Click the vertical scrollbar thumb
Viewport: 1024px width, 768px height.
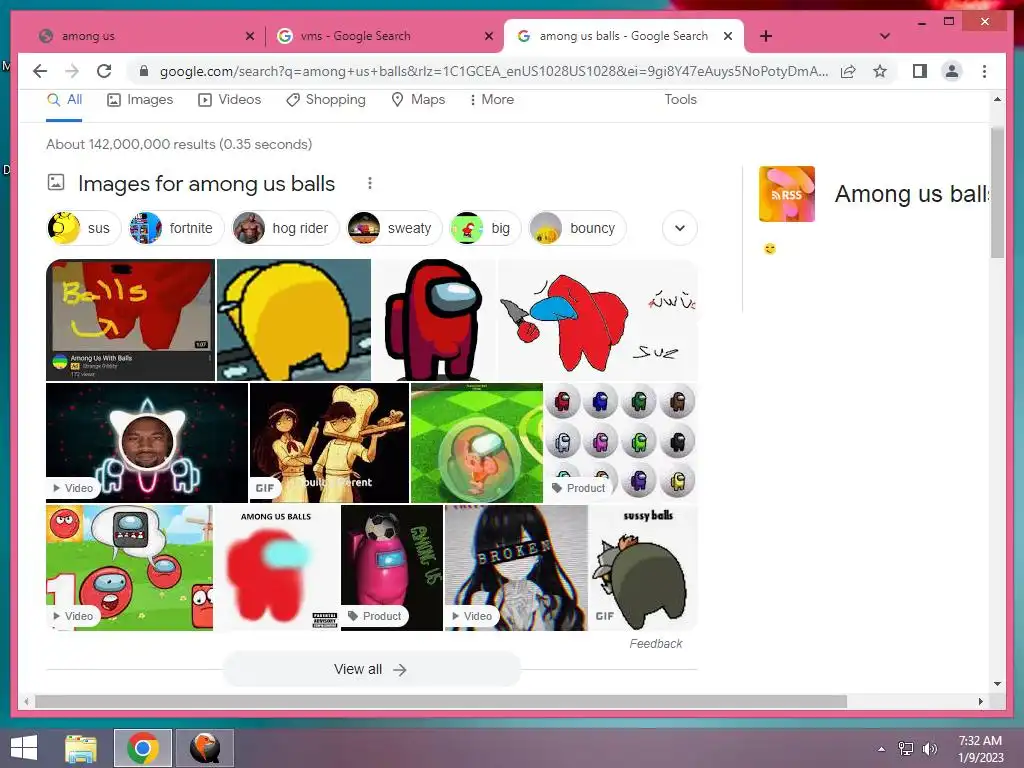tap(997, 193)
